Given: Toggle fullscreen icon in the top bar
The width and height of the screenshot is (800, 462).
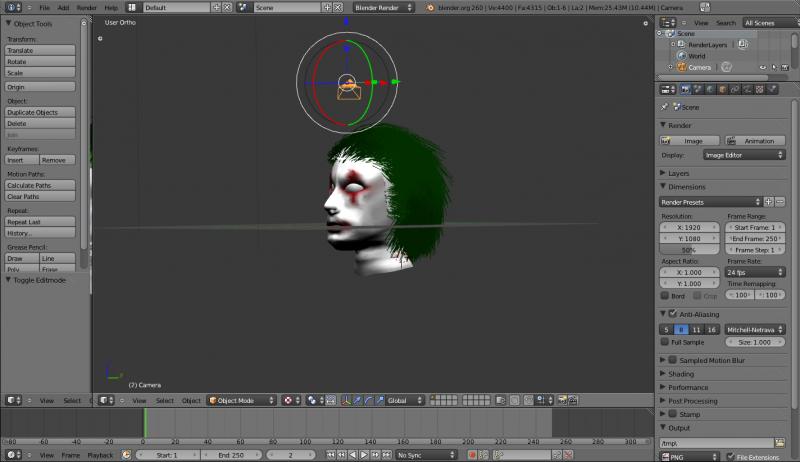Looking at the screenshot, I should 705,7.
